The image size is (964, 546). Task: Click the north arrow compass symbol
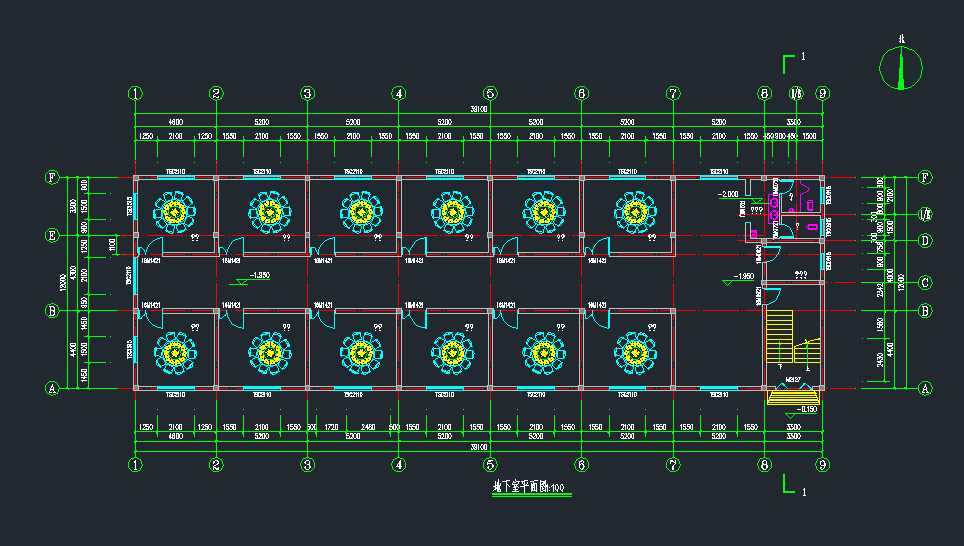click(901, 68)
